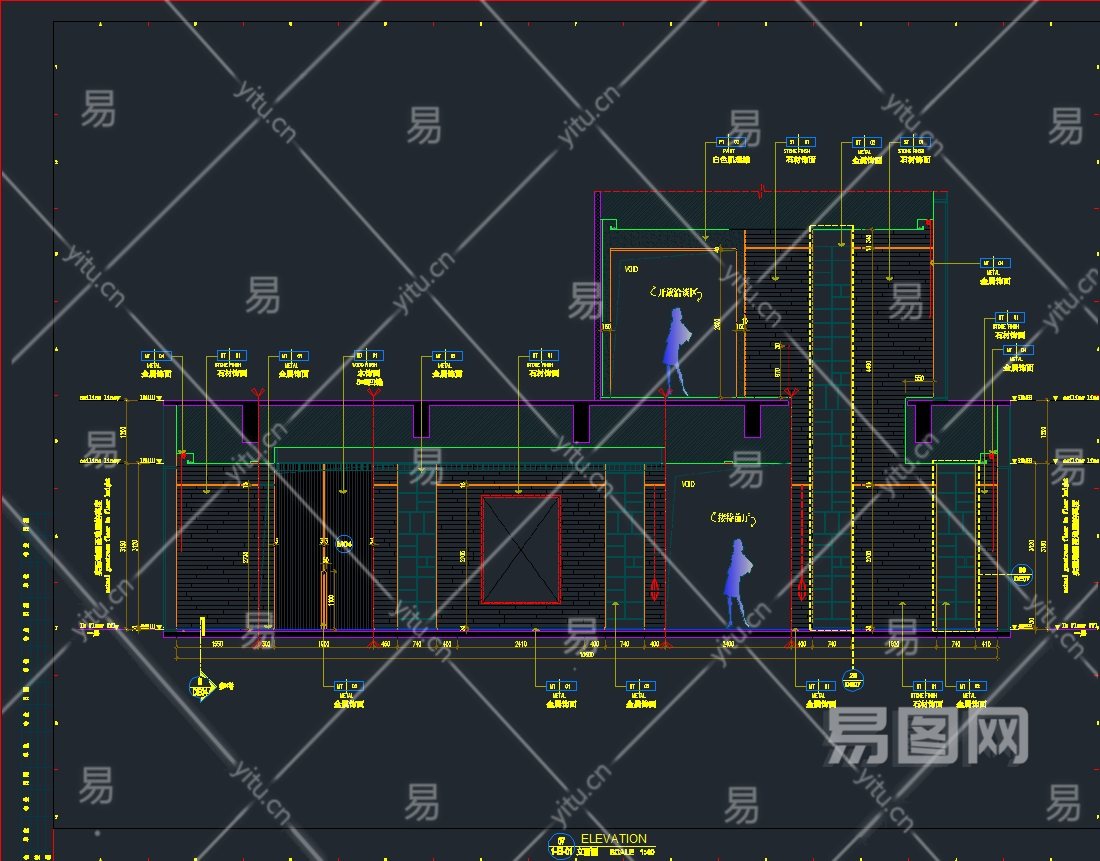Viewport: 1100px width, 861px height.
Task: Click section bubble below yellow dashed column
Action: (x=852, y=680)
